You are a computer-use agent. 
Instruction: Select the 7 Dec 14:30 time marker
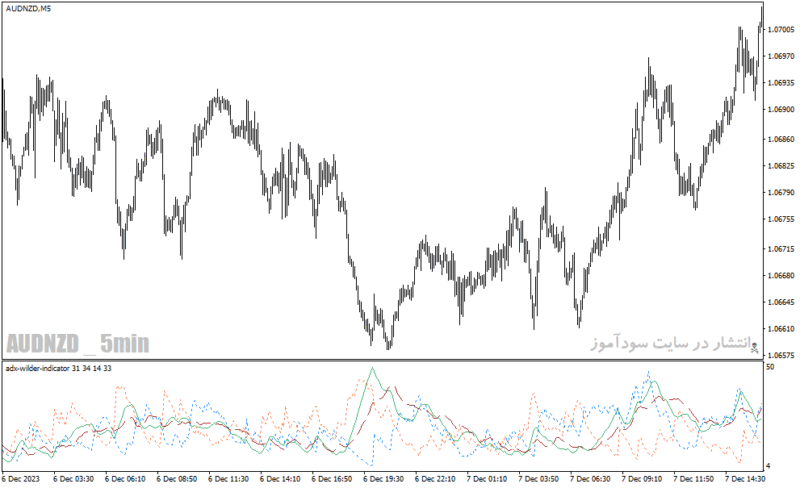(x=745, y=479)
